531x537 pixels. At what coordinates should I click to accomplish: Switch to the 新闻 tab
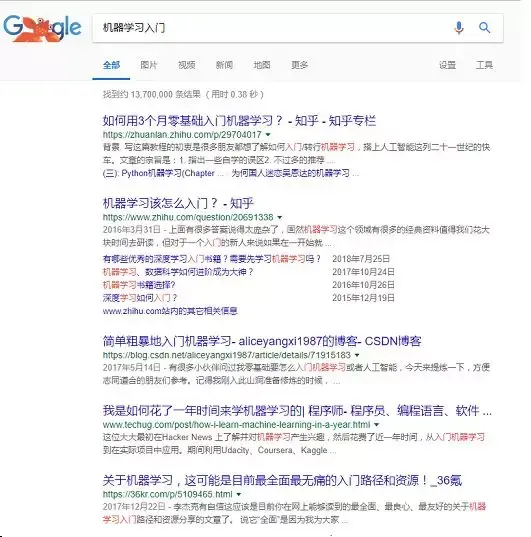coord(224,65)
